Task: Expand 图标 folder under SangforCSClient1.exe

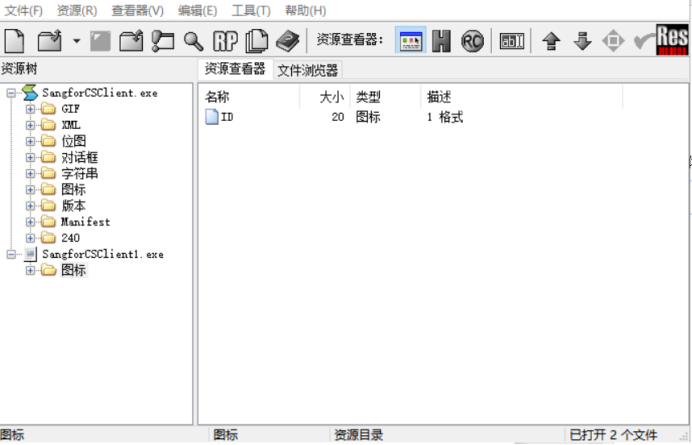Action: (30, 270)
